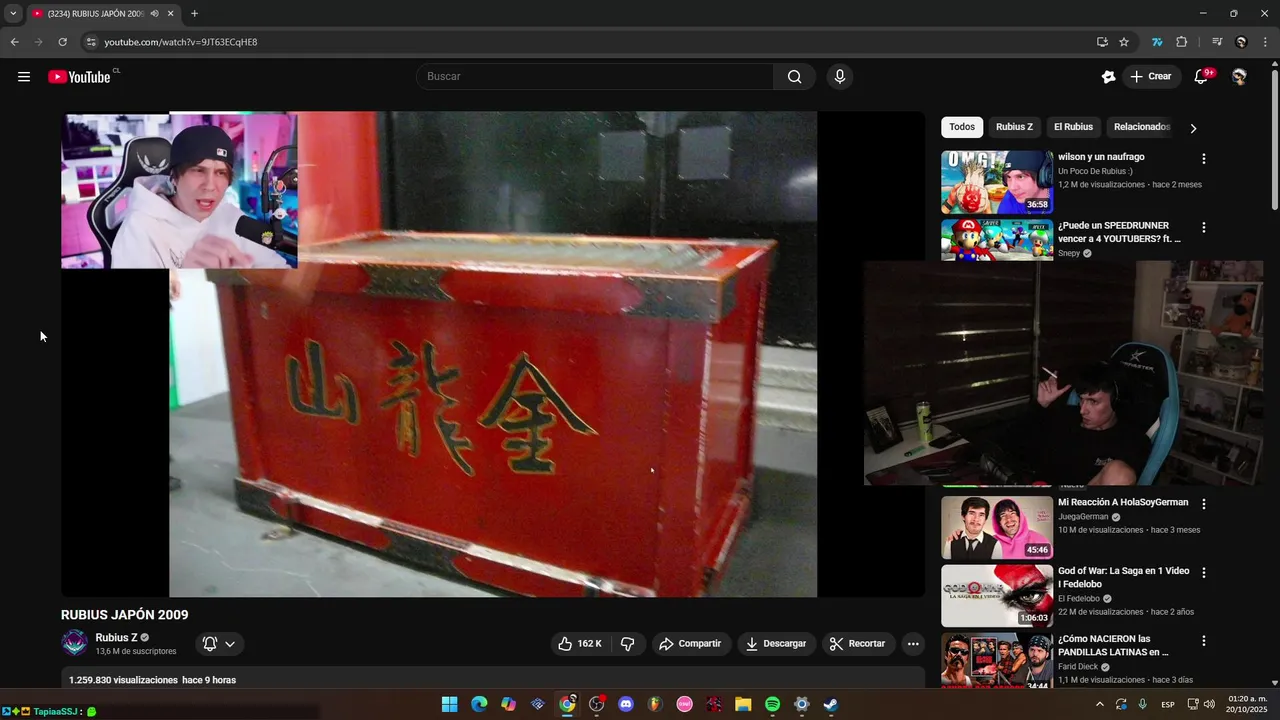Image resolution: width=1280 pixels, height=720 pixels.
Task: Open Discord from the taskbar
Action: tap(626, 705)
